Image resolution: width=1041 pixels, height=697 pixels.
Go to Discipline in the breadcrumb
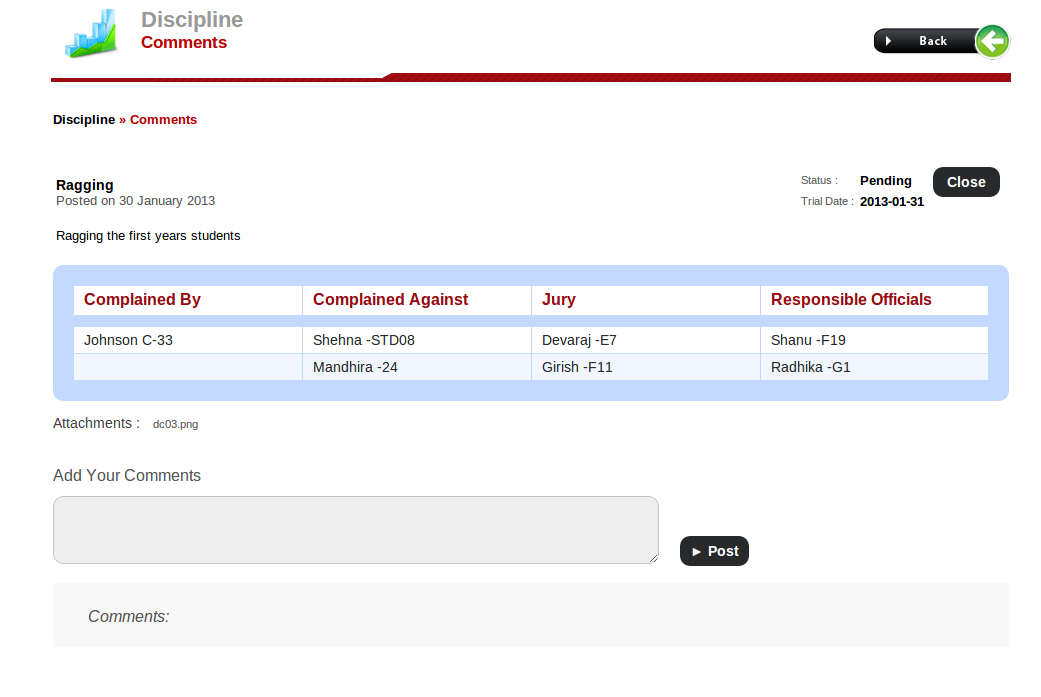tap(84, 120)
